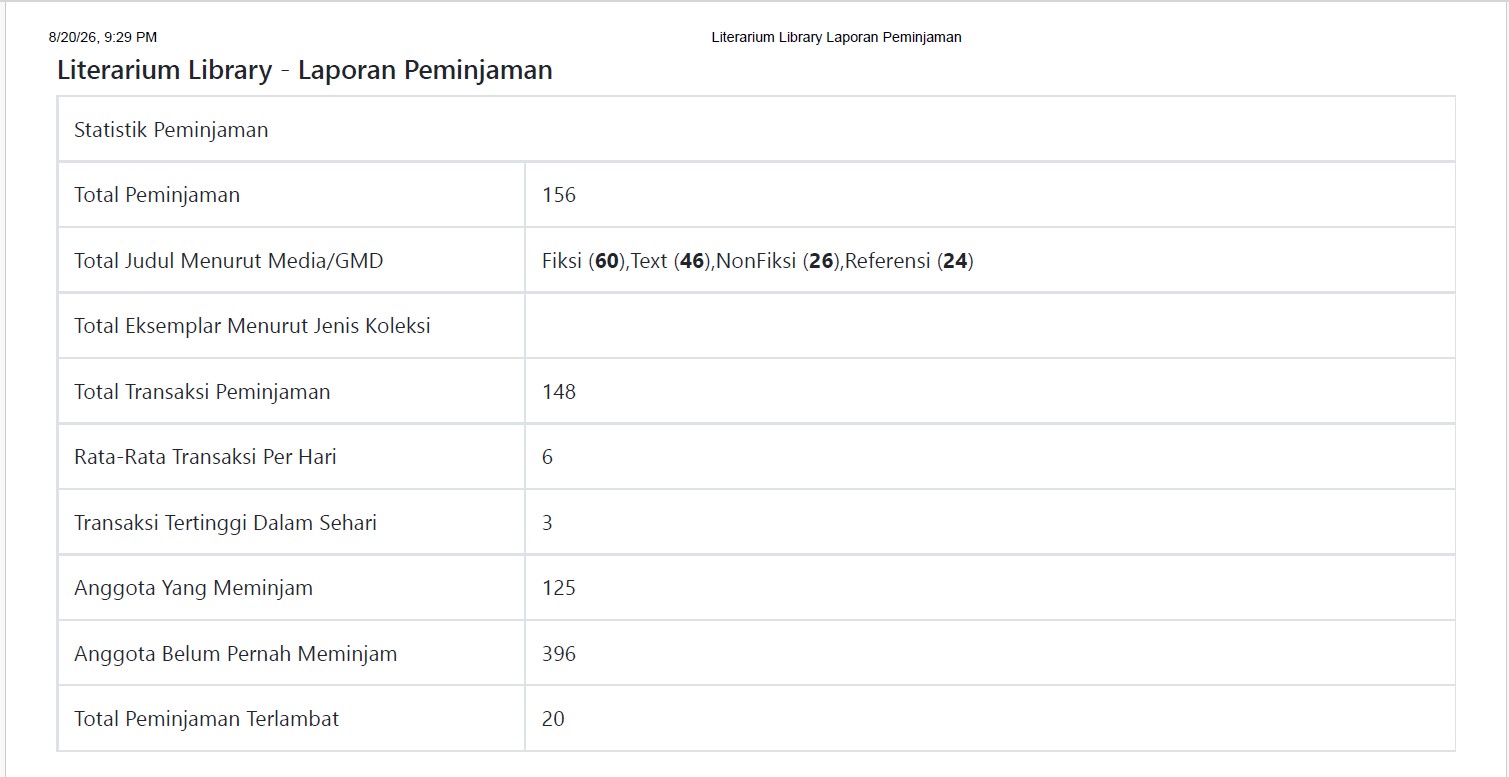The height and width of the screenshot is (777, 1509).
Task: Click the Total Judul Menurut Media/GMD label
Action: tap(229, 261)
